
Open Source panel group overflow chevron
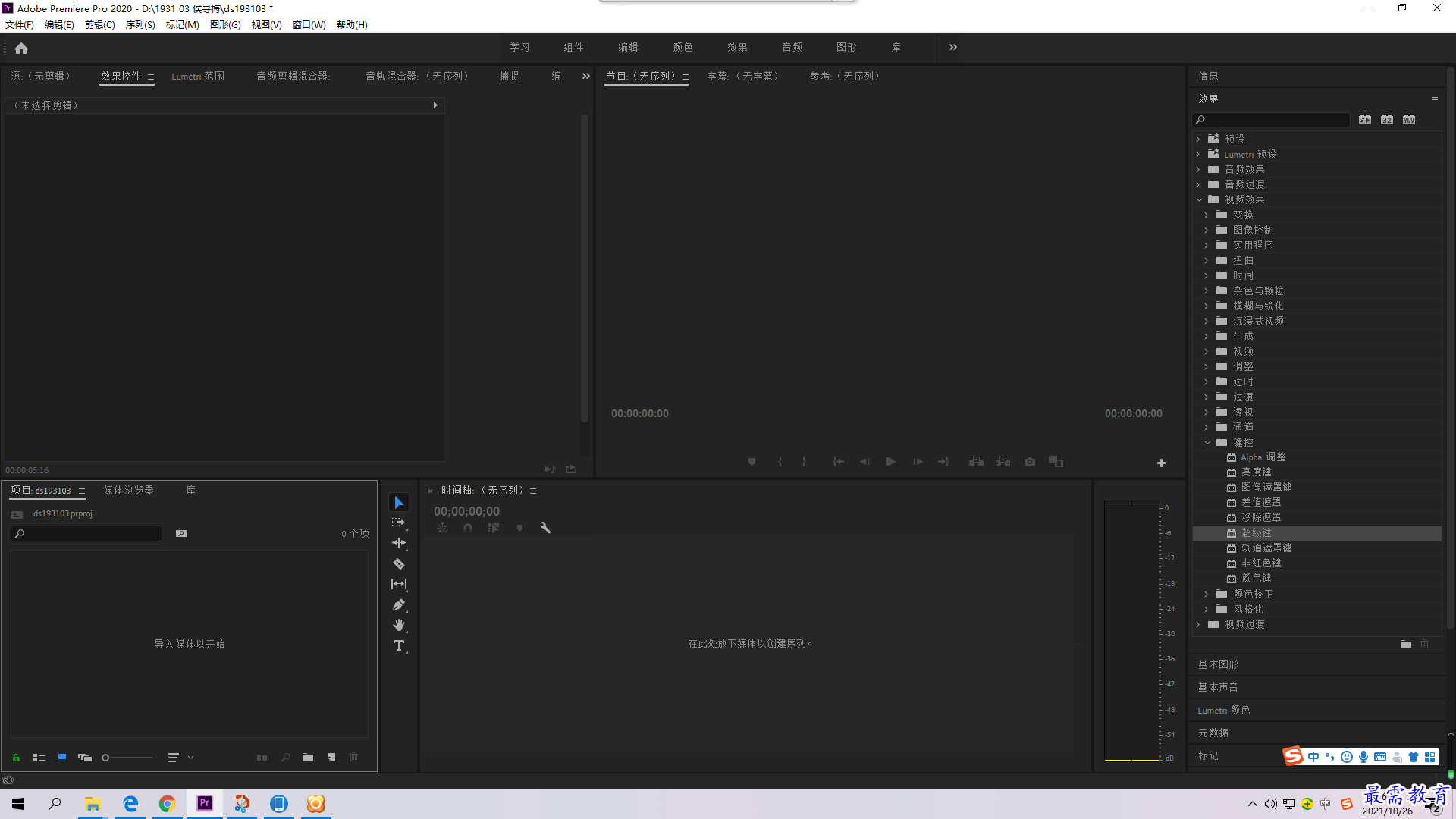[x=585, y=76]
